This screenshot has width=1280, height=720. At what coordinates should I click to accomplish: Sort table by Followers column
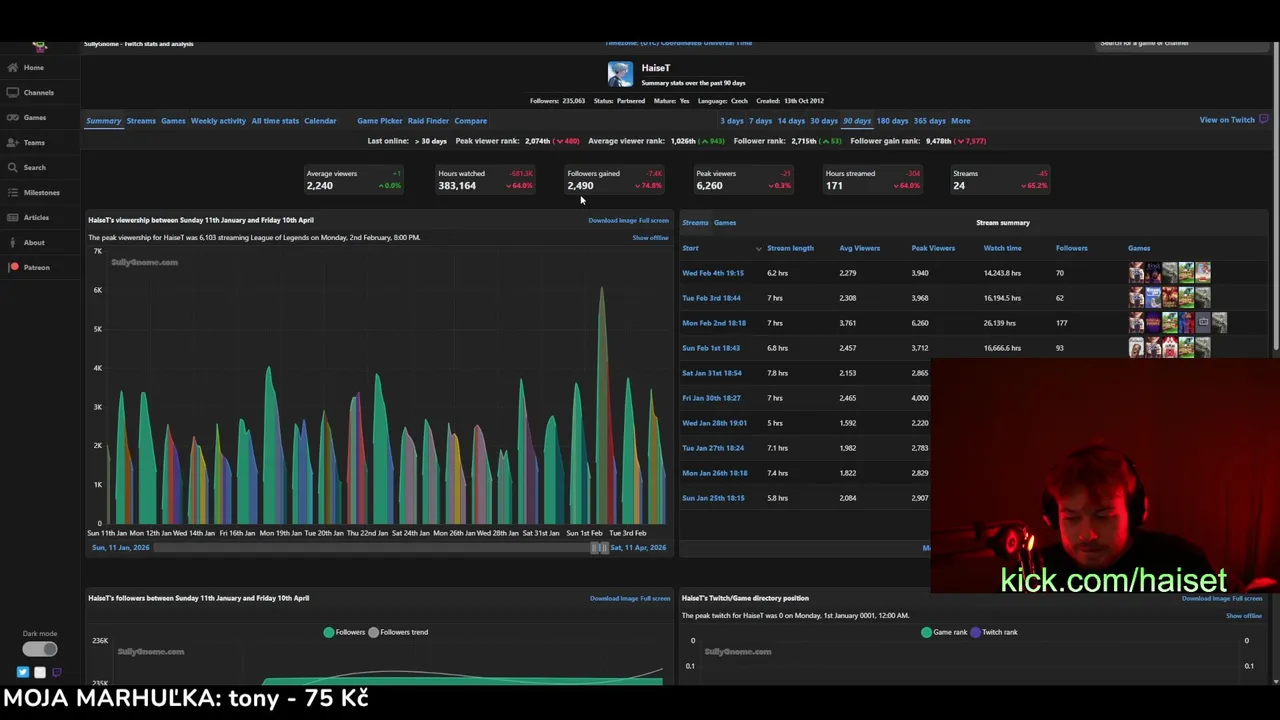tap(1071, 248)
